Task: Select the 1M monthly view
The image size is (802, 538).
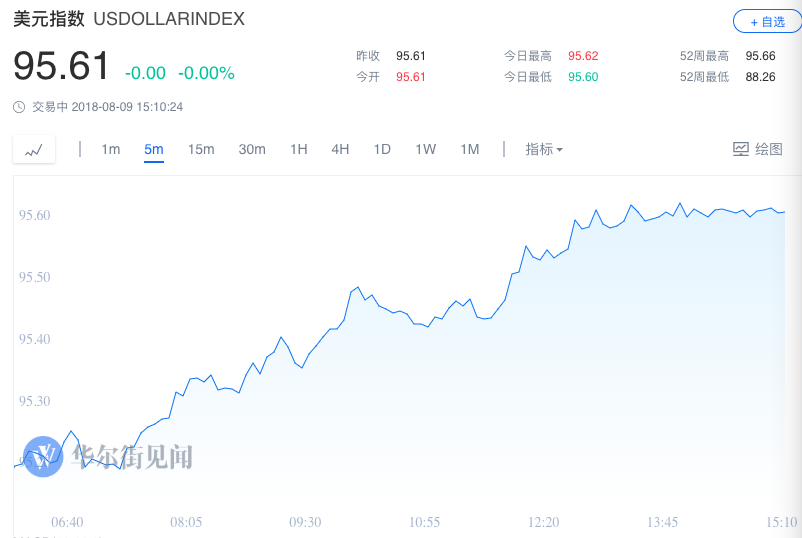Action: (x=470, y=149)
